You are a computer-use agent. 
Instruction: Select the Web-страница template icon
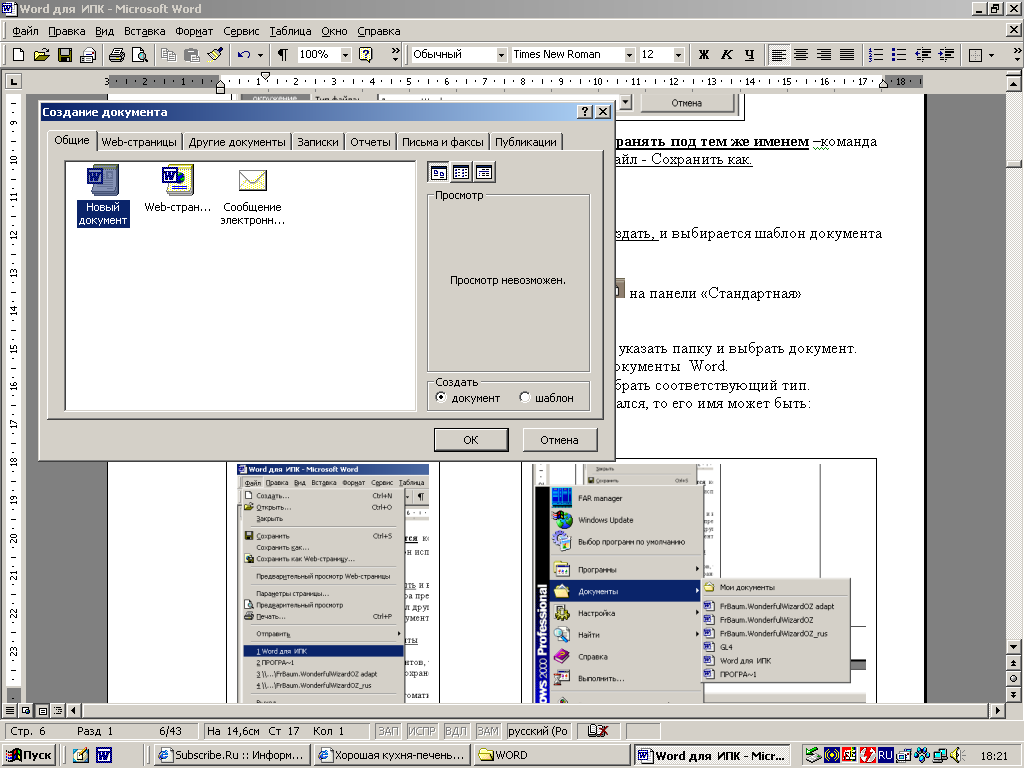point(178,189)
